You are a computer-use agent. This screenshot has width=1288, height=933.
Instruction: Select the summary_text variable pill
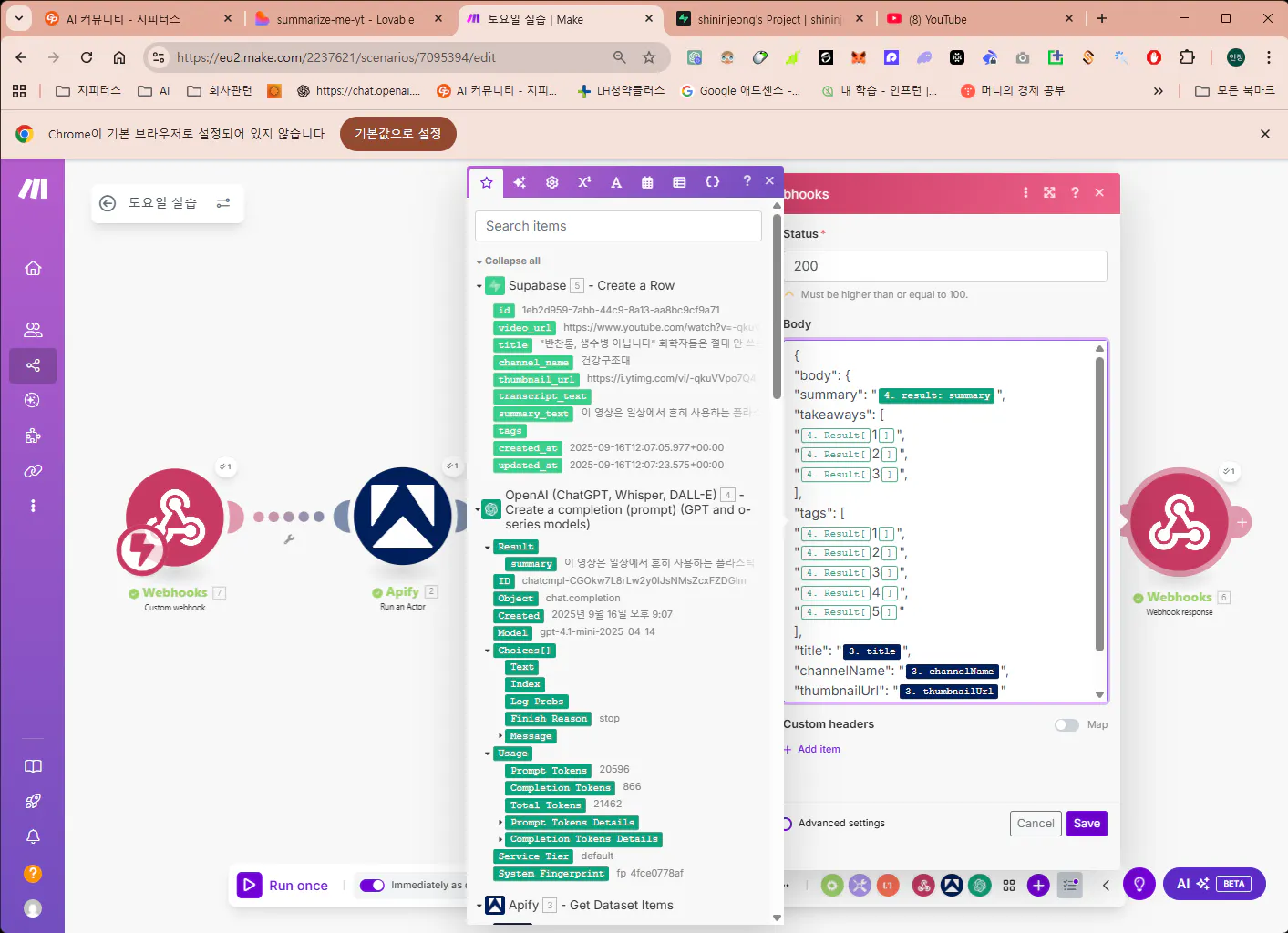pos(533,414)
